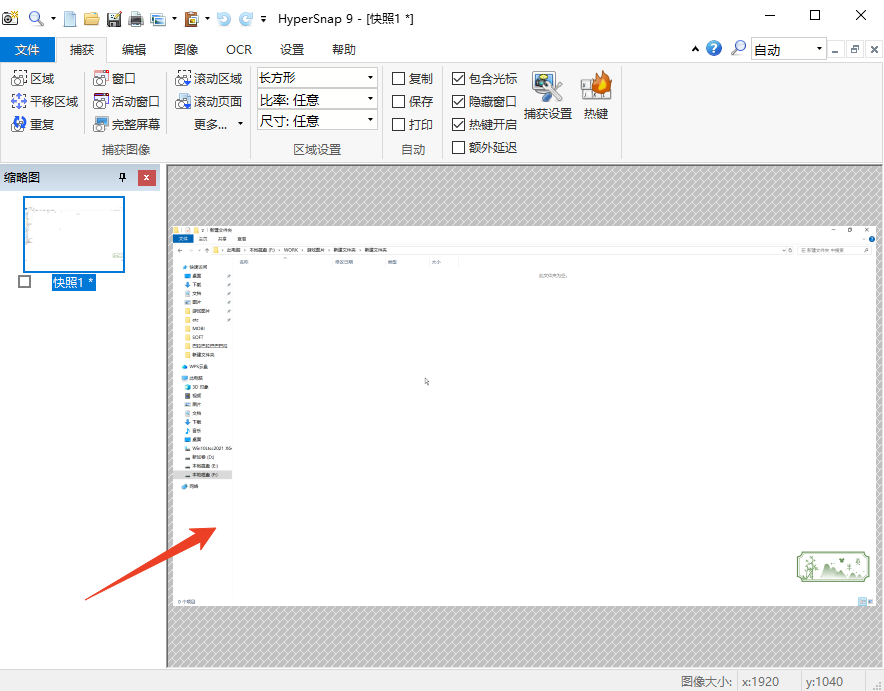884x691 pixels.
Task: Open the OCR ribbon tab
Action: 239,50
